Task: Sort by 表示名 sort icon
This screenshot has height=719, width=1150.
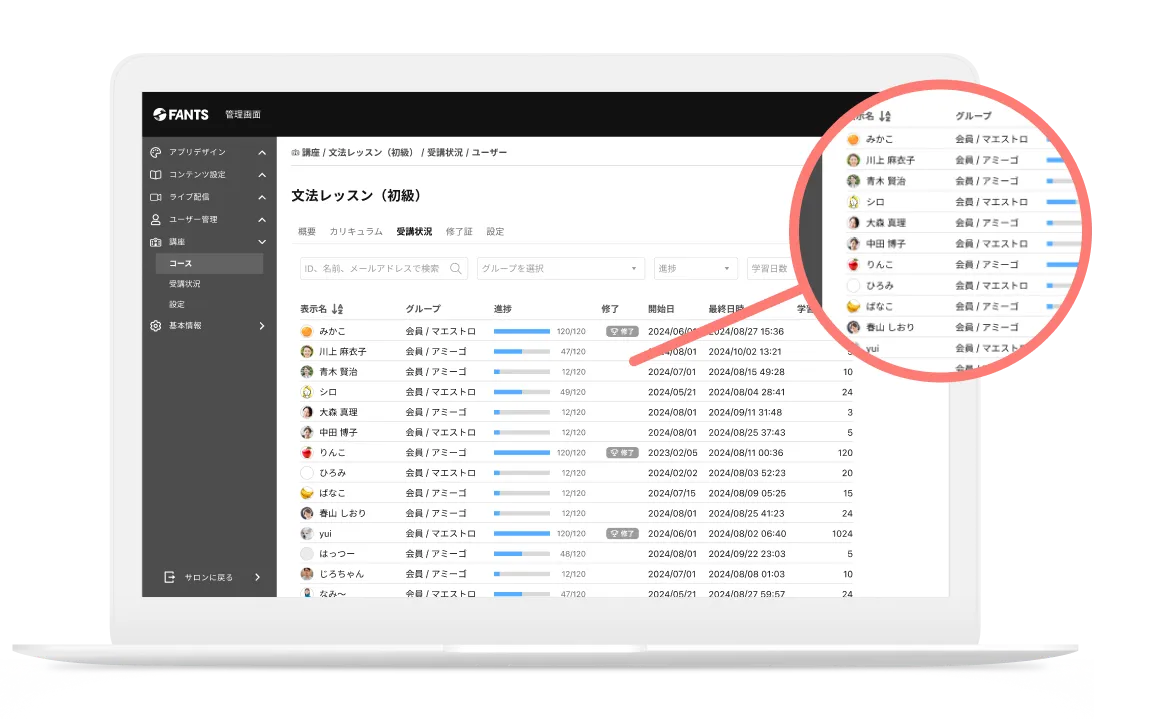Action: pyautogui.click(x=337, y=309)
